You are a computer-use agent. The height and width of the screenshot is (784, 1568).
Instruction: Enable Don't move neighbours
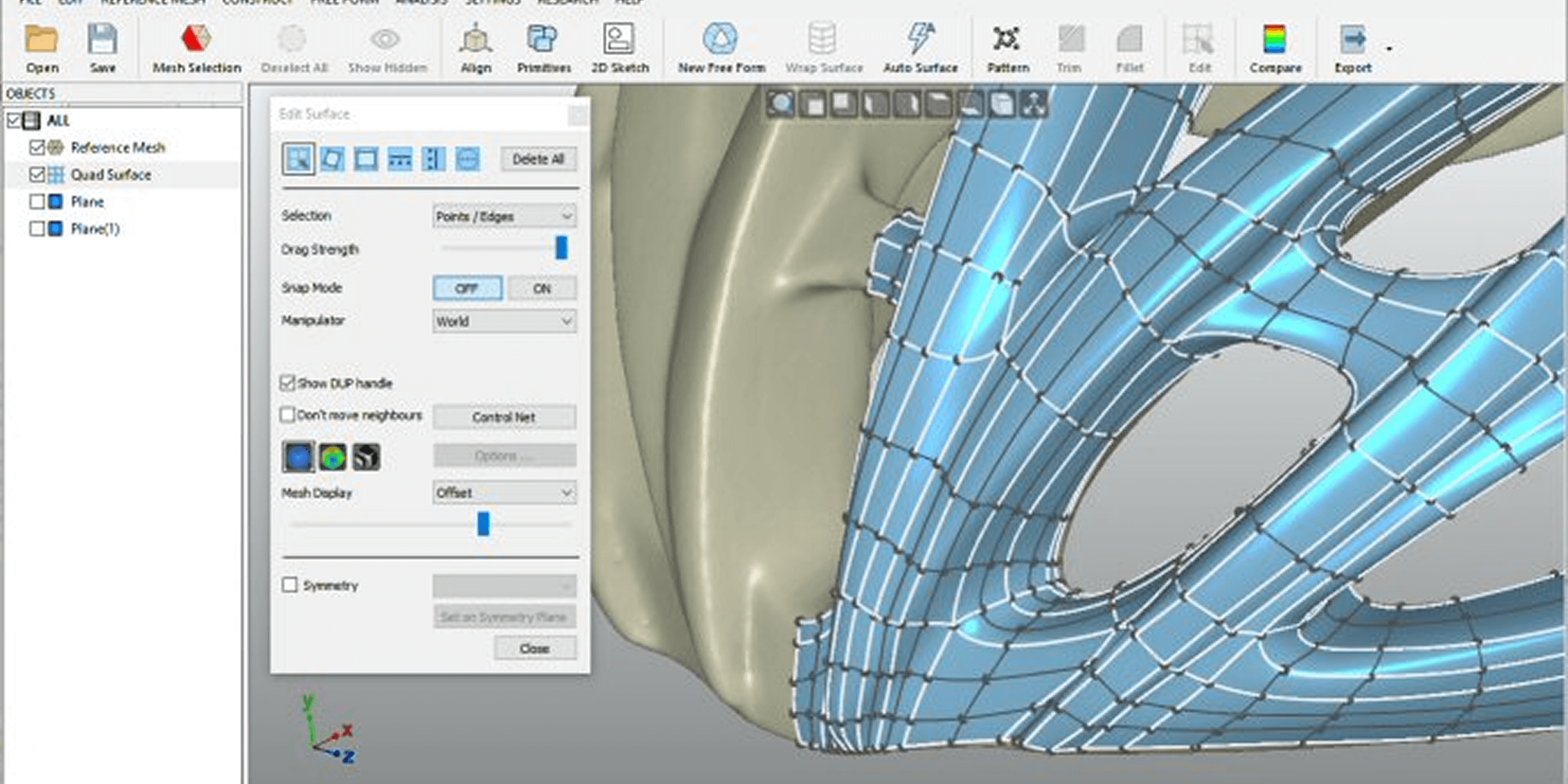287,414
